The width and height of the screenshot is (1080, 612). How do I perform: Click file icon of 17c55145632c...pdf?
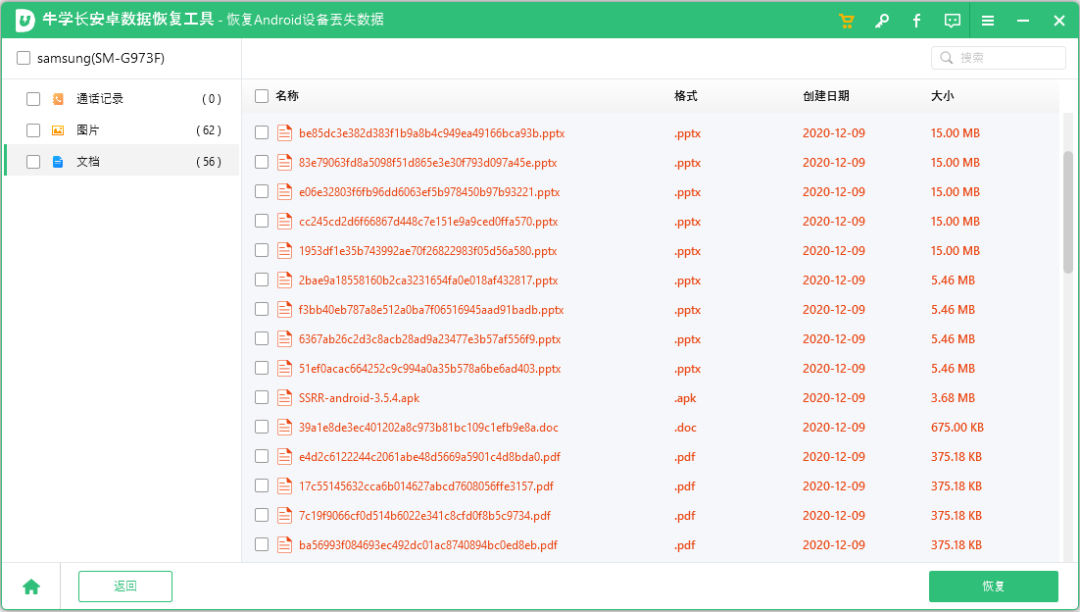[x=284, y=486]
